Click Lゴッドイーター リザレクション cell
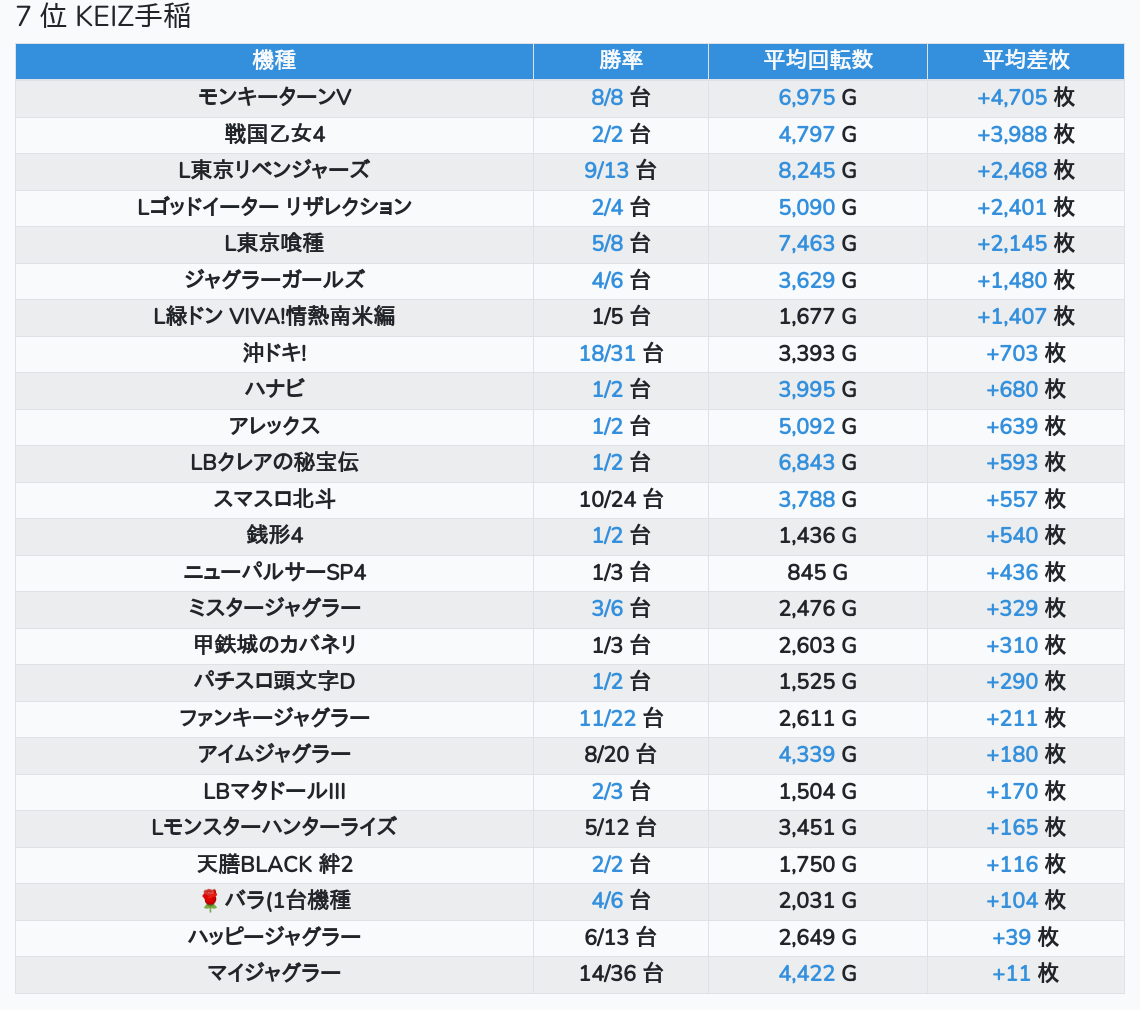 [x=274, y=207]
